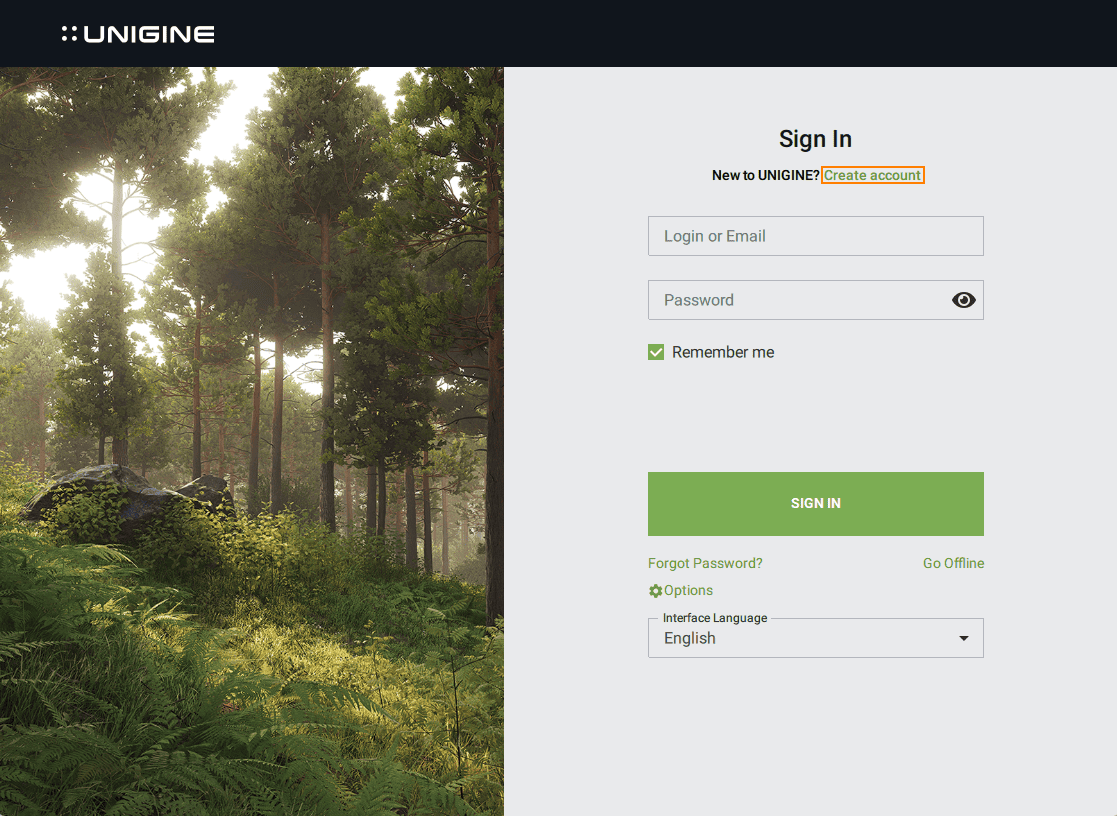Open the Interface Language dropdown
The height and width of the screenshot is (816, 1117).
pyautogui.click(x=815, y=638)
